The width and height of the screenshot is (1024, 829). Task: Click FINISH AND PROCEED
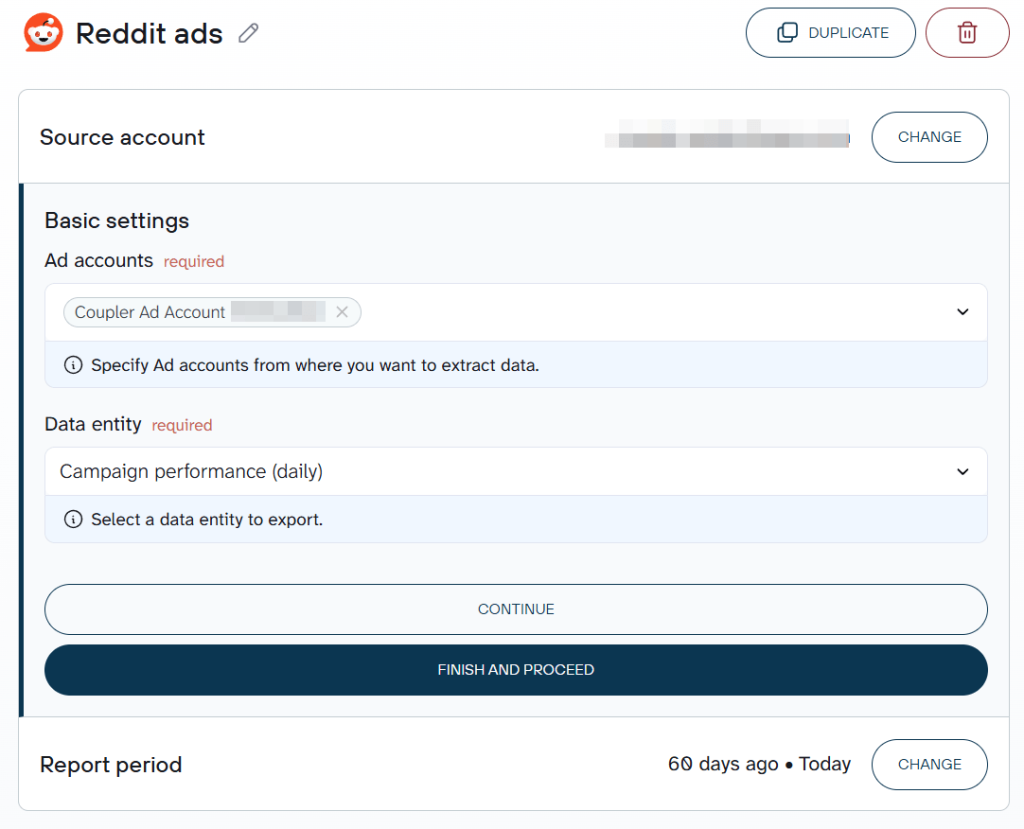pos(515,670)
